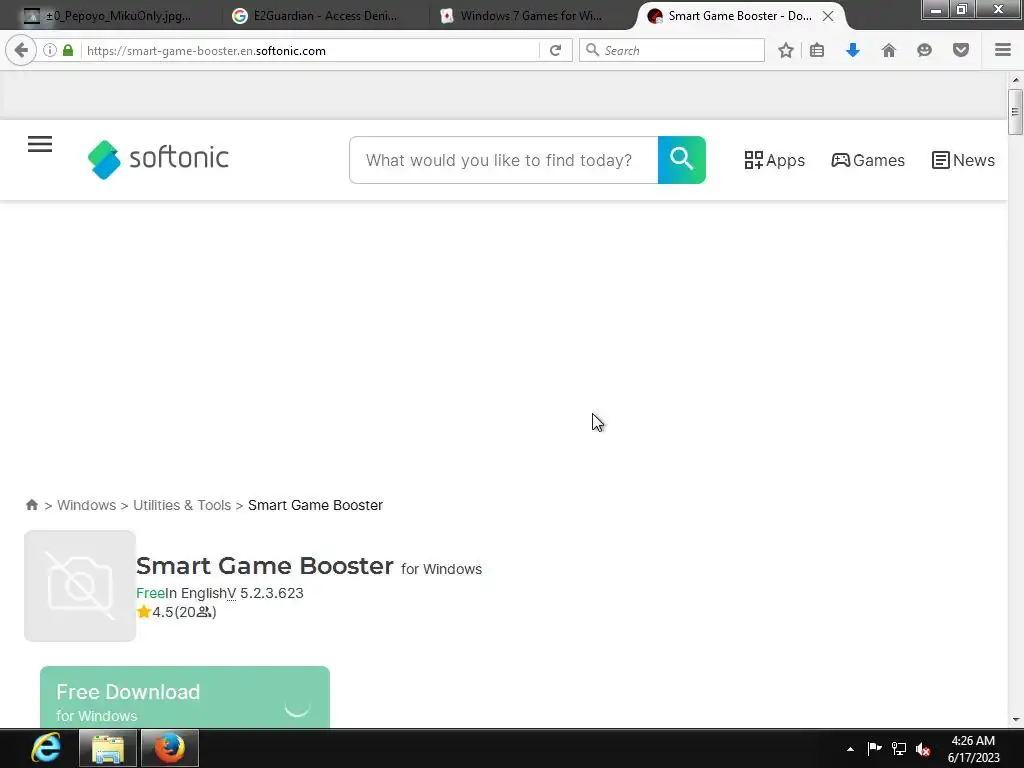Submit search with the magnifier button
This screenshot has height=768, width=1024.
[681, 160]
